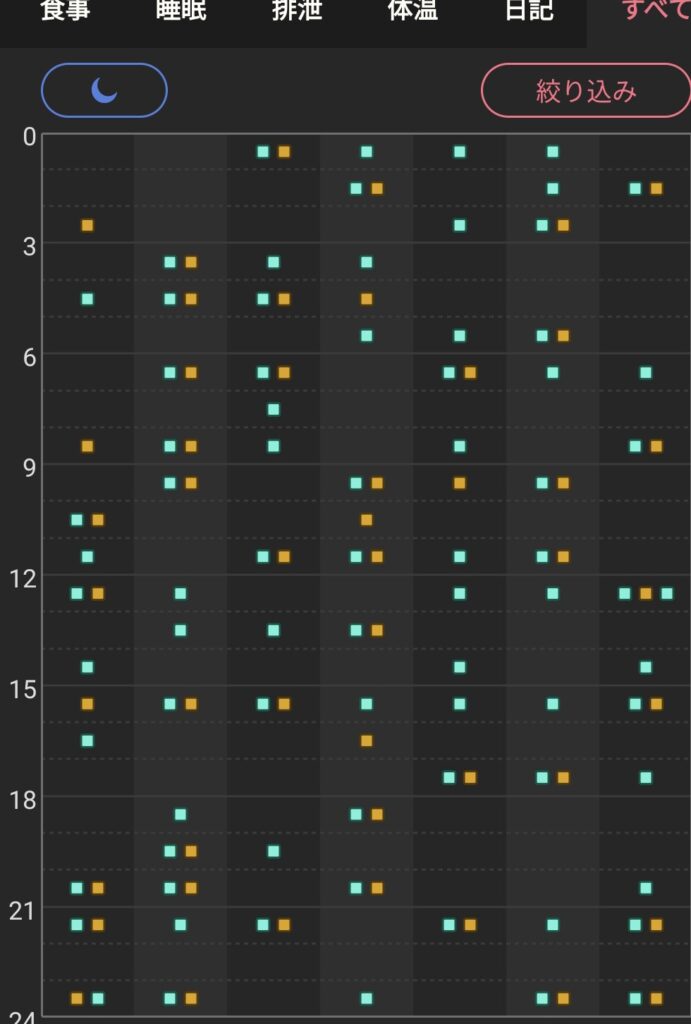691x1024 pixels.
Task: Tap the rightmost cyan marker in the 12:30 triple cluster
Action: 667,593
